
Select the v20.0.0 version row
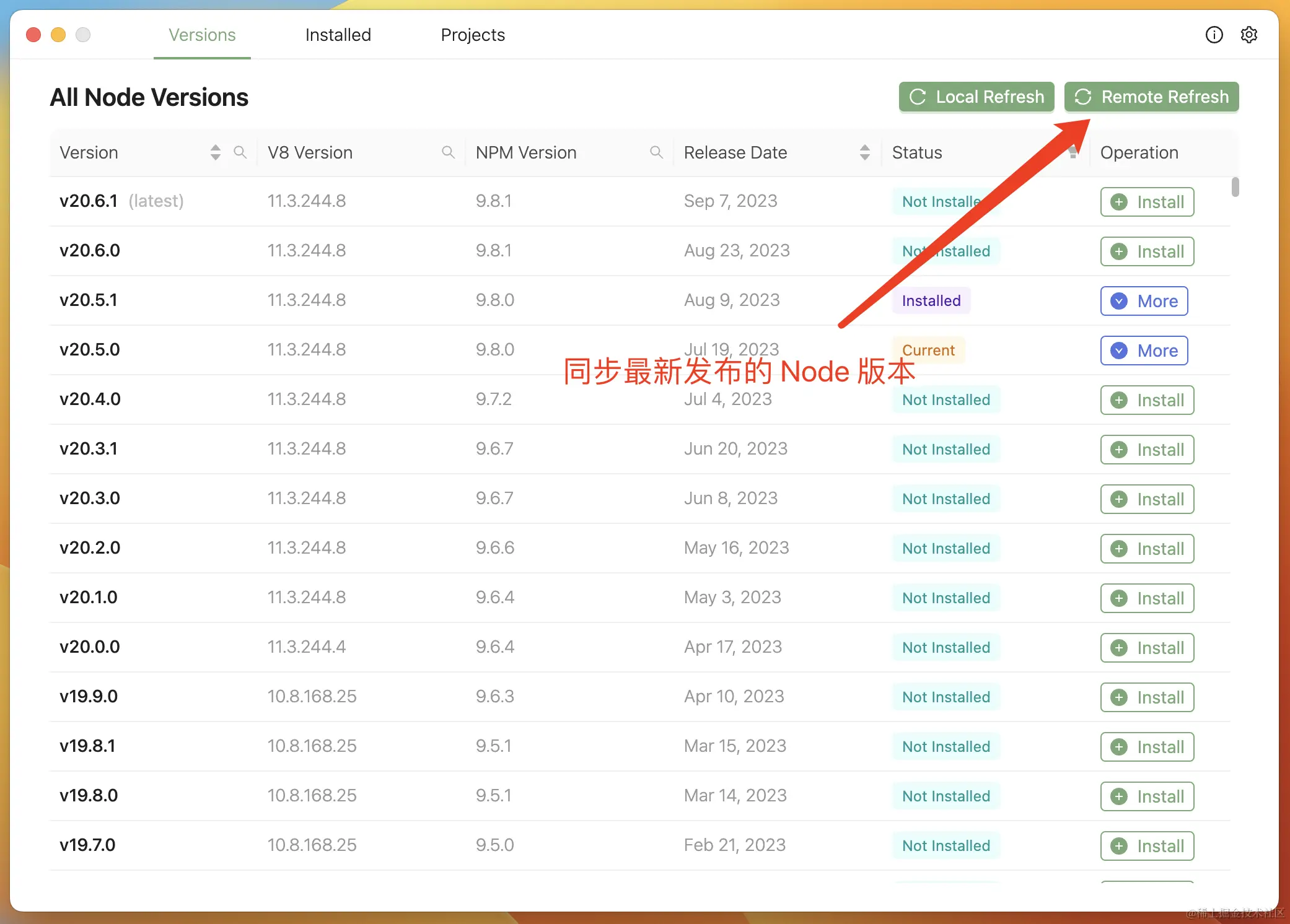click(x=90, y=647)
